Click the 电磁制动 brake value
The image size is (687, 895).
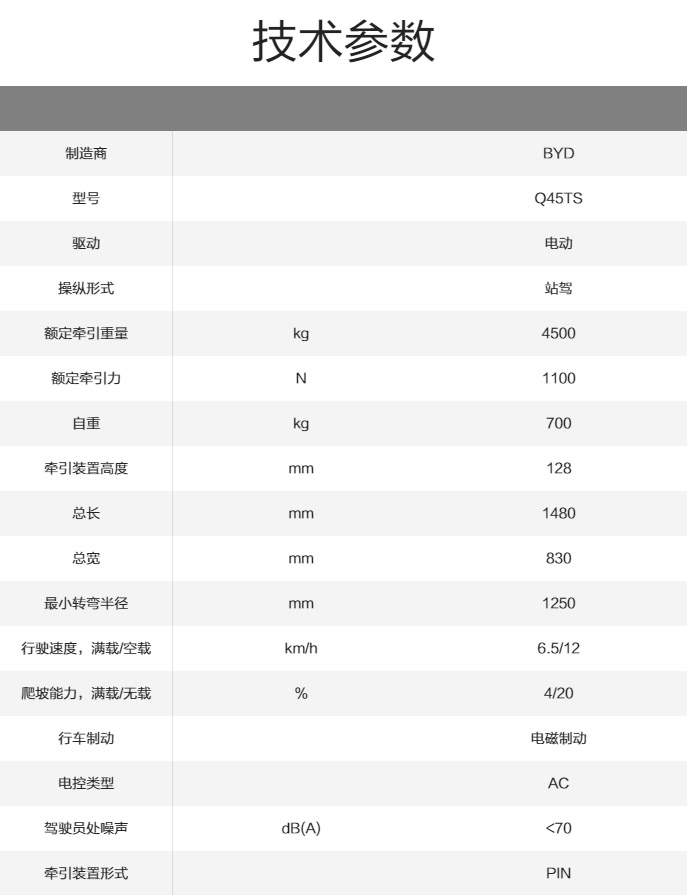pos(558,739)
